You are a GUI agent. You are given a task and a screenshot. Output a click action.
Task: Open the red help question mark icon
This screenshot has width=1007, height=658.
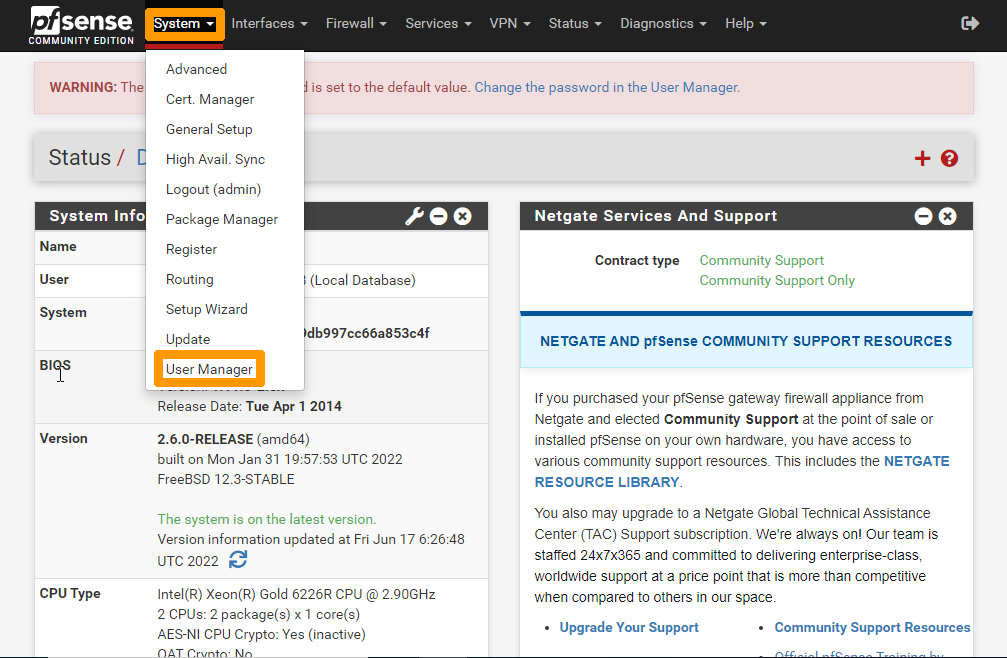949,158
